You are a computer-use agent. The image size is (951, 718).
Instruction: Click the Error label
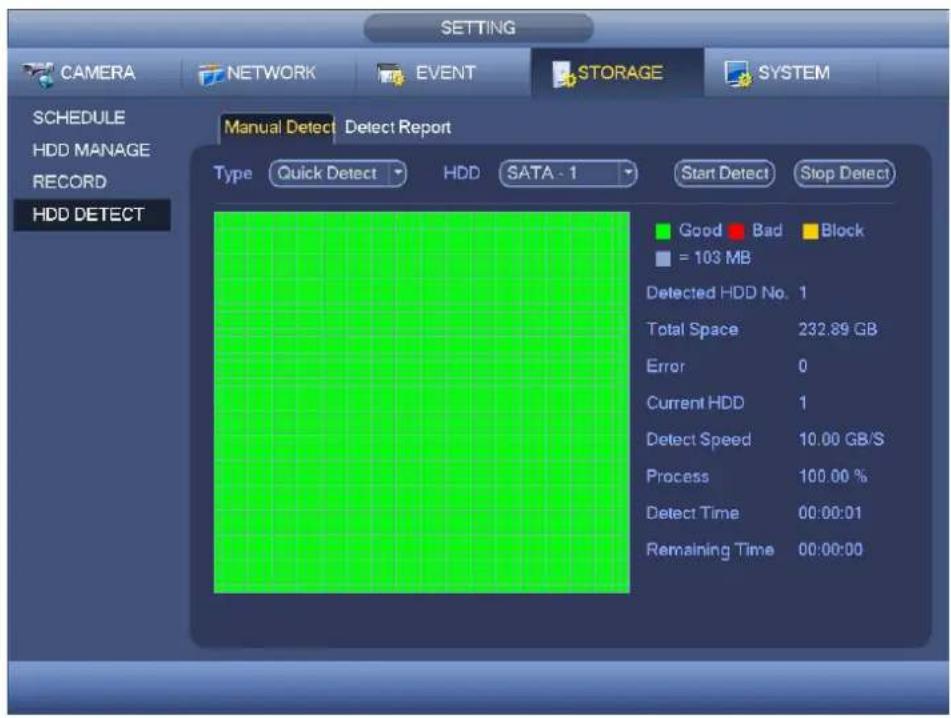coord(665,366)
